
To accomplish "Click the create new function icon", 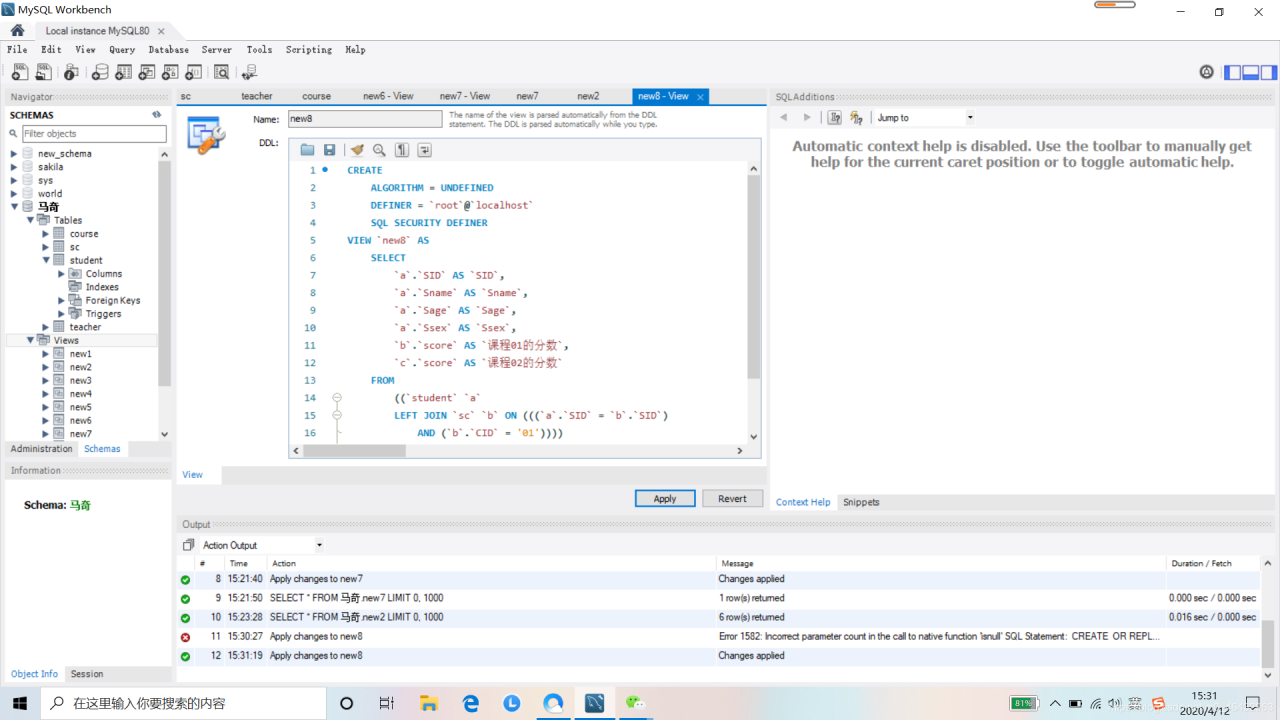I will pyautogui.click(x=194, y=72).
